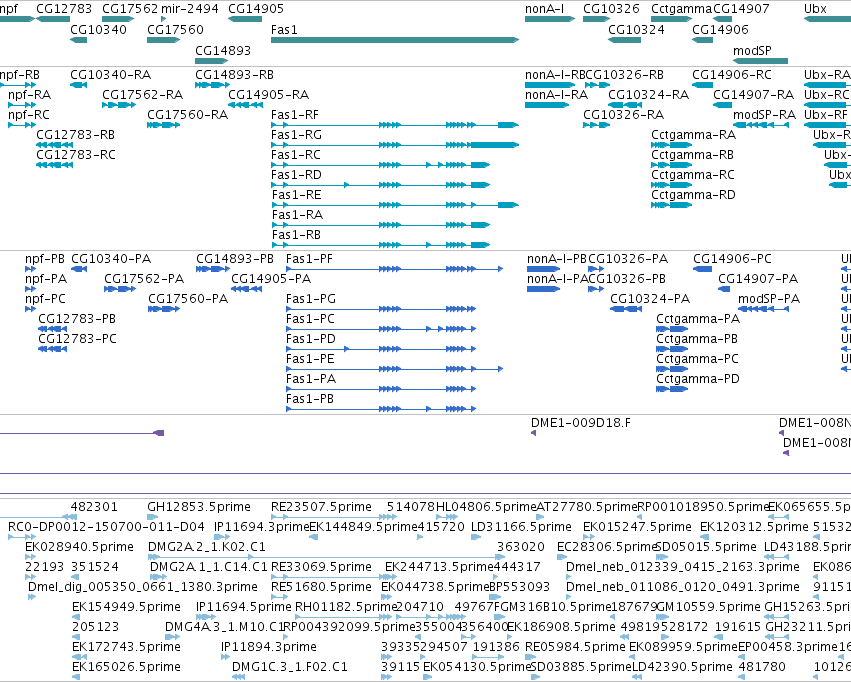Viewport: 851px width, 682px height.
Task: Click the CG14893-RB transcript label
Action: [x=234, y=75]
